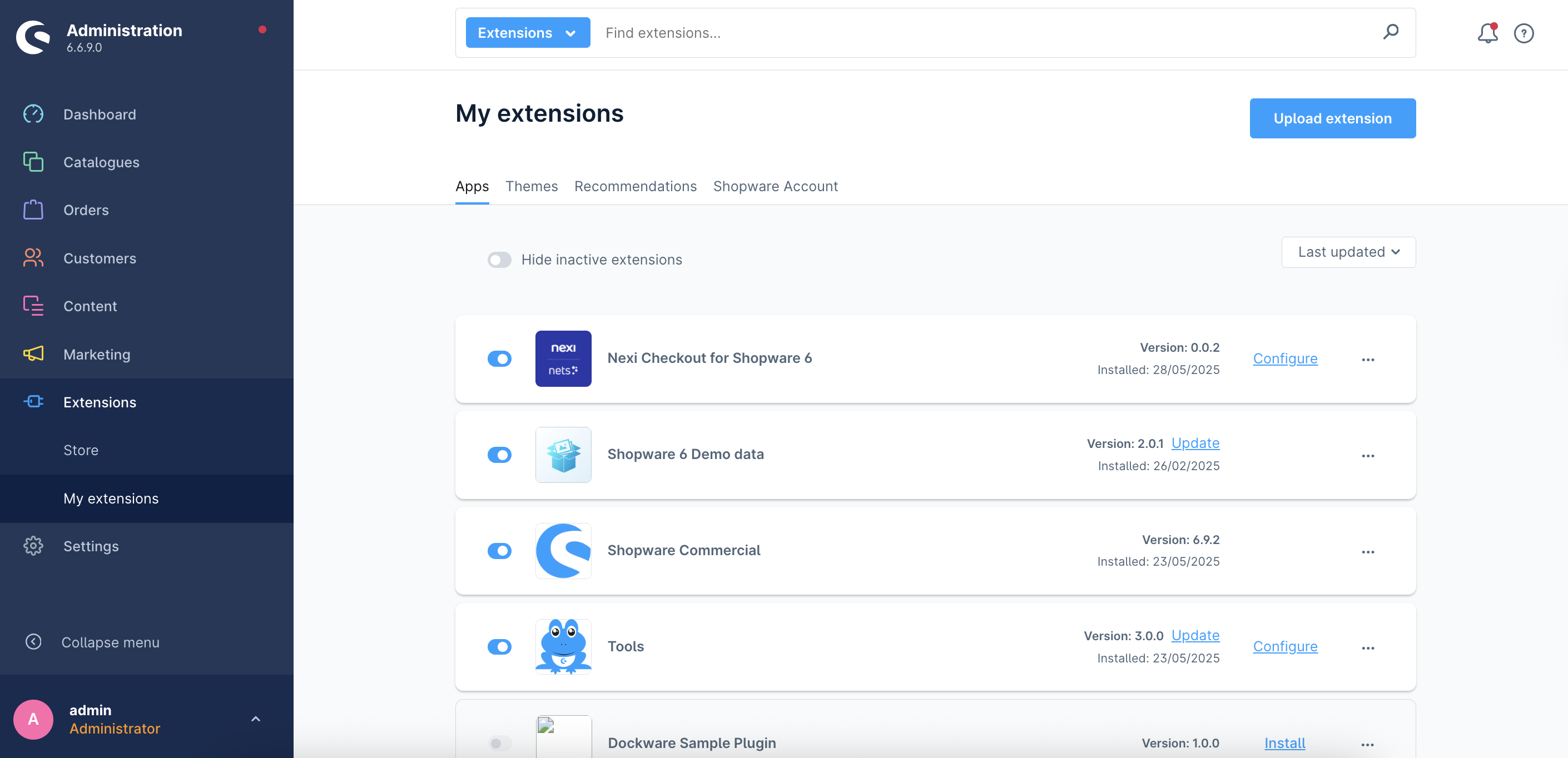Select the Catalogues section
This screenshot has width=1568, height=758.
(x=101, y=162)
